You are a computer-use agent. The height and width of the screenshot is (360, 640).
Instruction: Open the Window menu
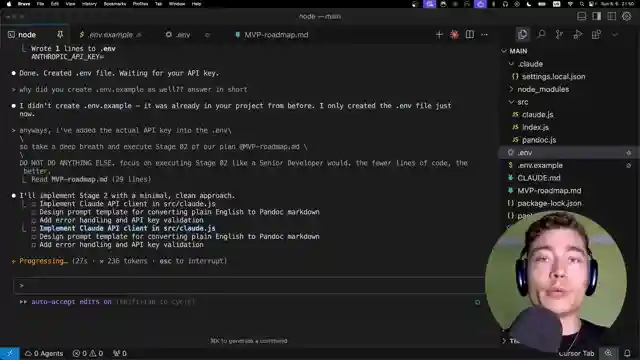pos(177,4)
